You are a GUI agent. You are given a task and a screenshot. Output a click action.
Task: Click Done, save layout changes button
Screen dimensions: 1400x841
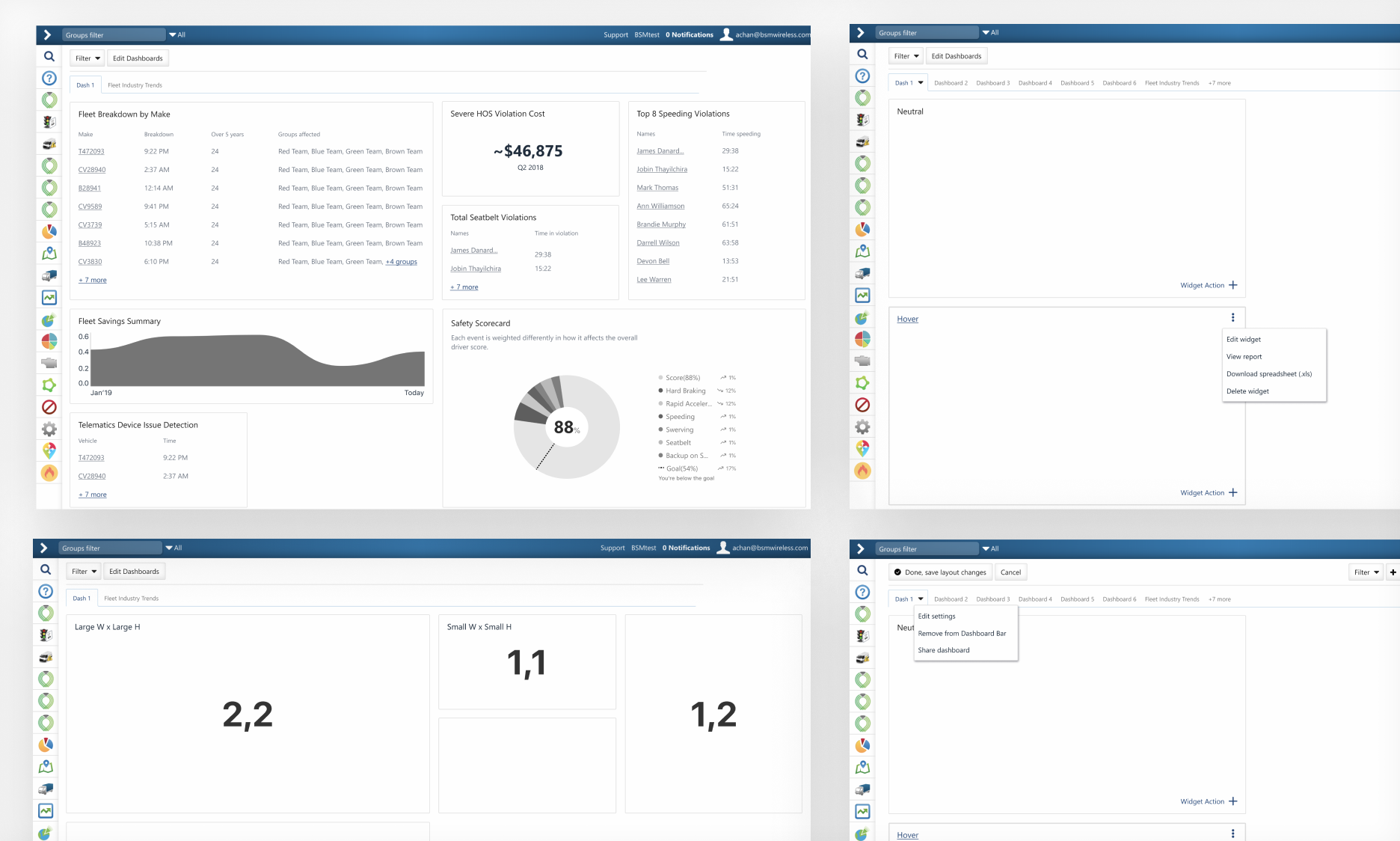coord(941,572)
